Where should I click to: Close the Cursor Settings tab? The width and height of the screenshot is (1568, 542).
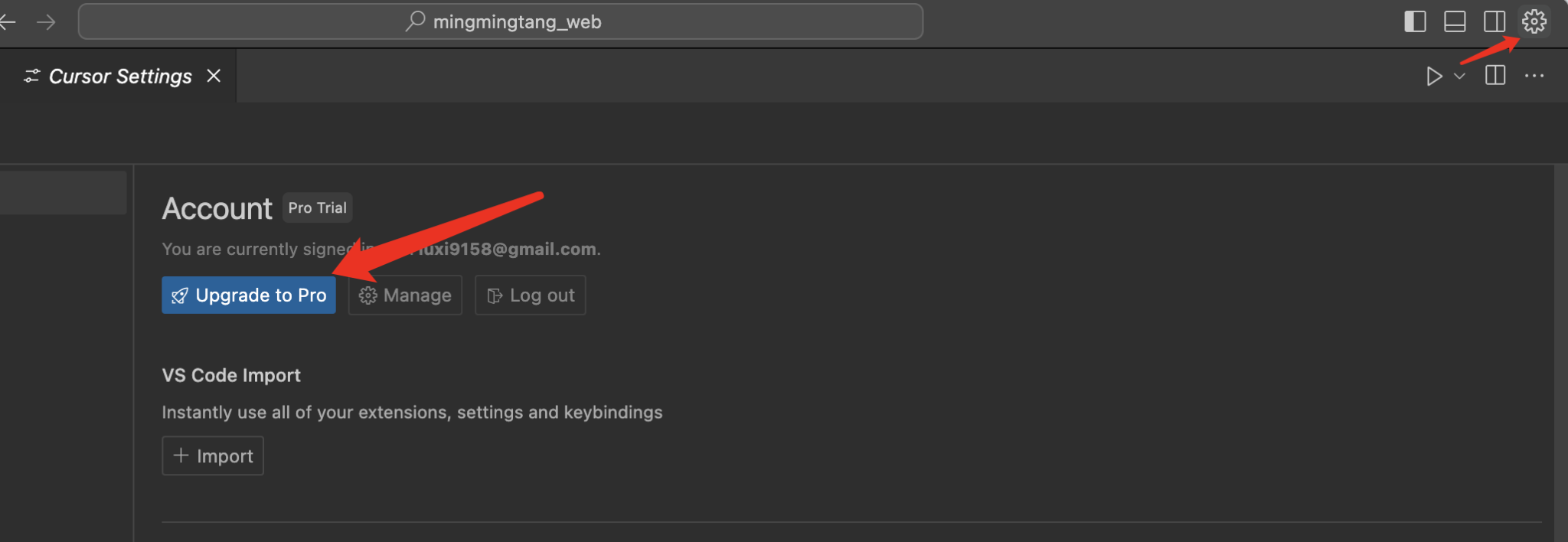point(214,76)
